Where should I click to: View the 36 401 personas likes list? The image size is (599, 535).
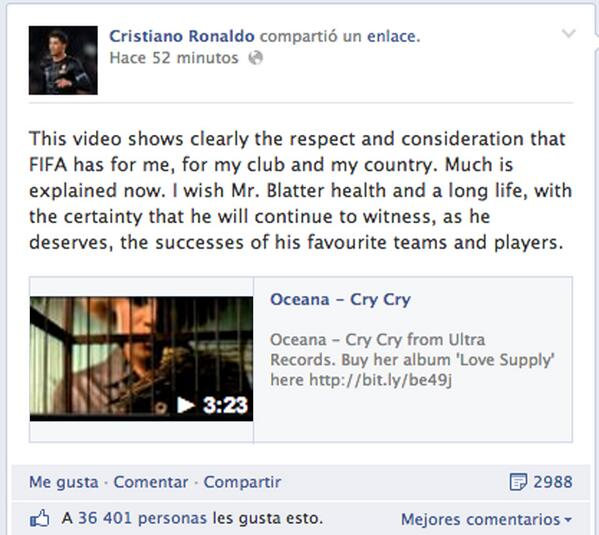(142, 518)
